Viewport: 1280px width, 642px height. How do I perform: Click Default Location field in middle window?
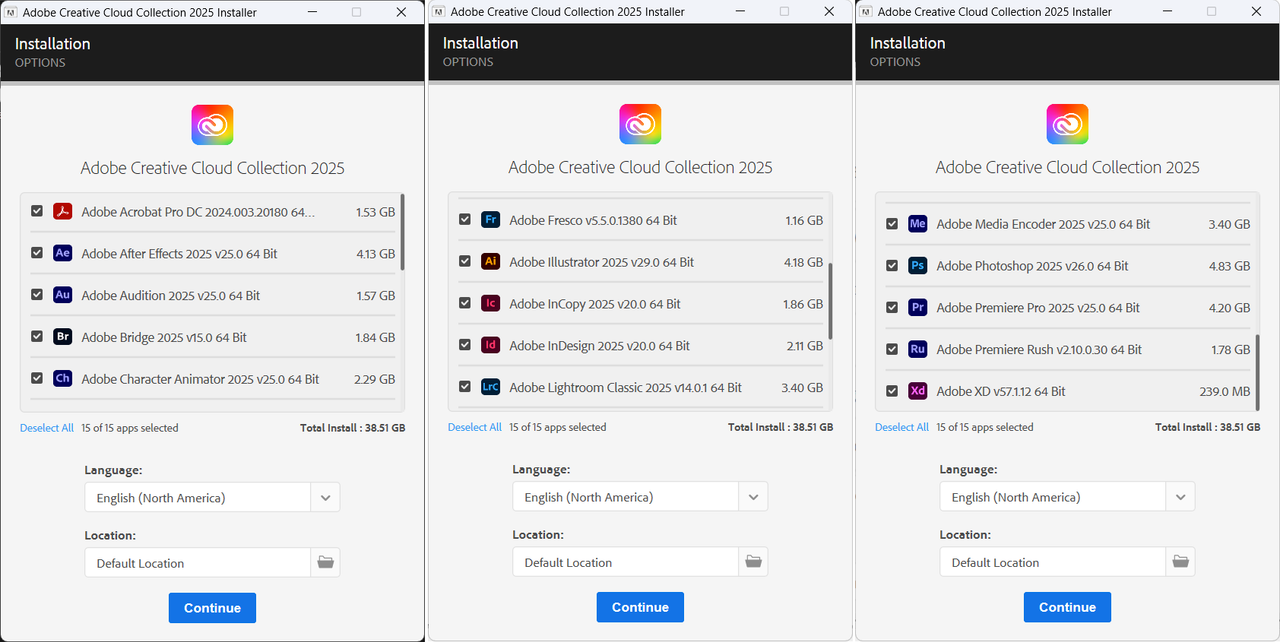click(626, 562)
